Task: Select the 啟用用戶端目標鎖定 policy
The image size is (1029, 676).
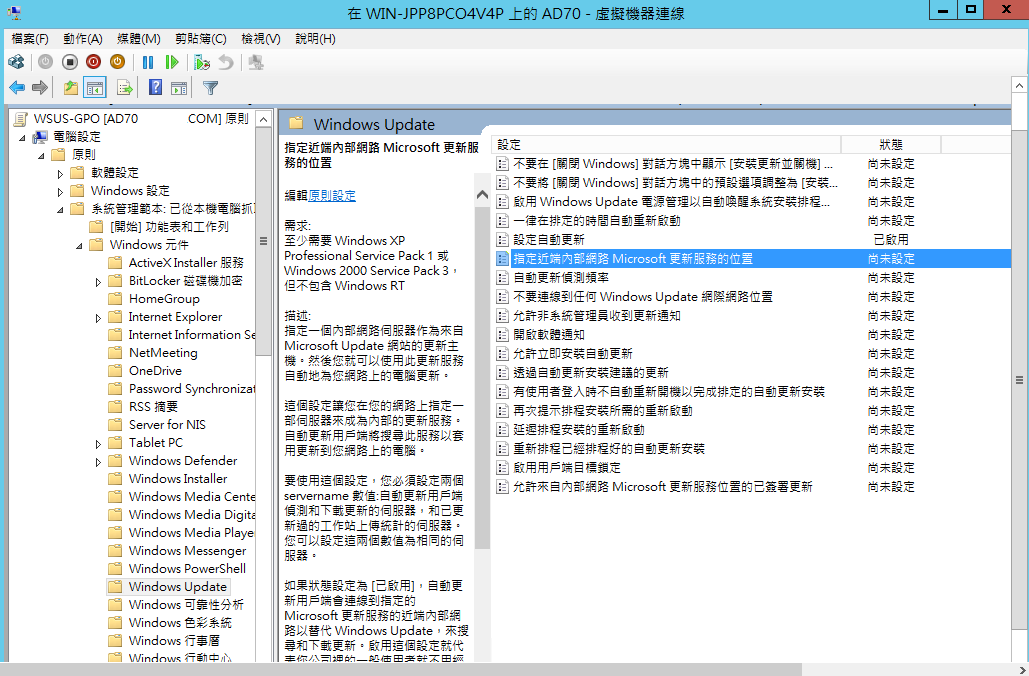Action: point(752,468)
